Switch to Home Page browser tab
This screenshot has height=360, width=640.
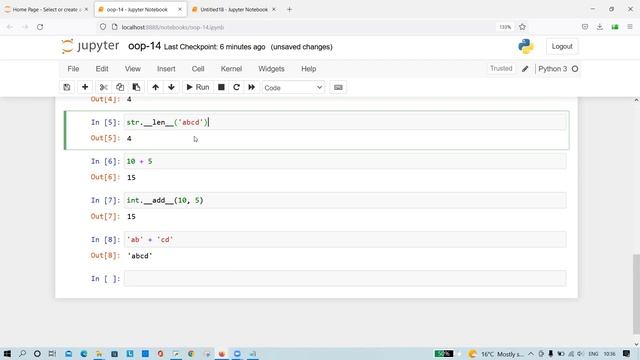point(46,9)
